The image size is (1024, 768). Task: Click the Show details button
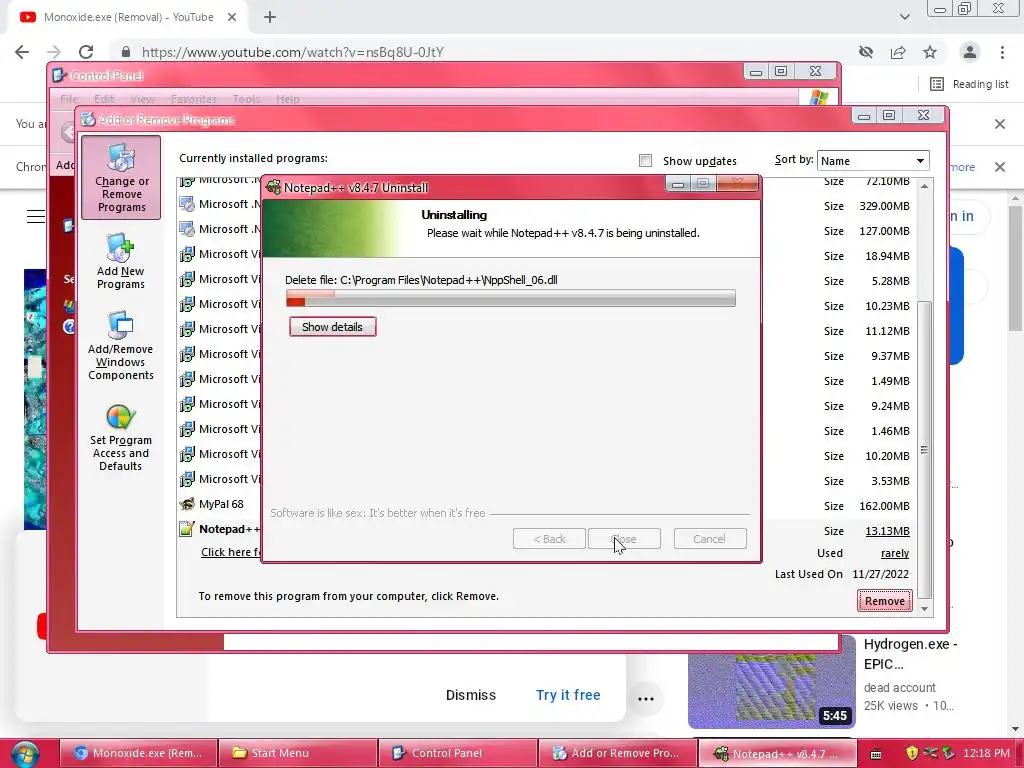332,327
